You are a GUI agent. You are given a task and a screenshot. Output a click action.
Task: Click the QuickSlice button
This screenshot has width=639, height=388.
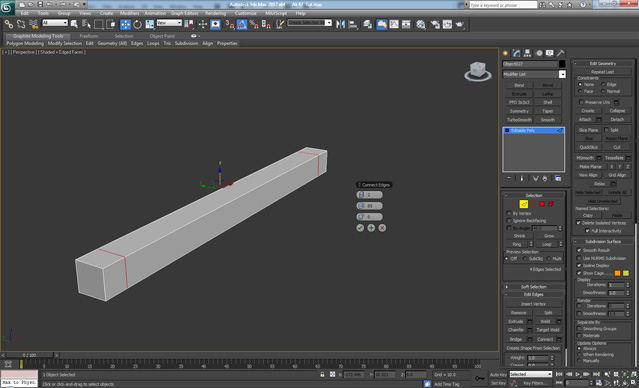[x=588, y=147]
